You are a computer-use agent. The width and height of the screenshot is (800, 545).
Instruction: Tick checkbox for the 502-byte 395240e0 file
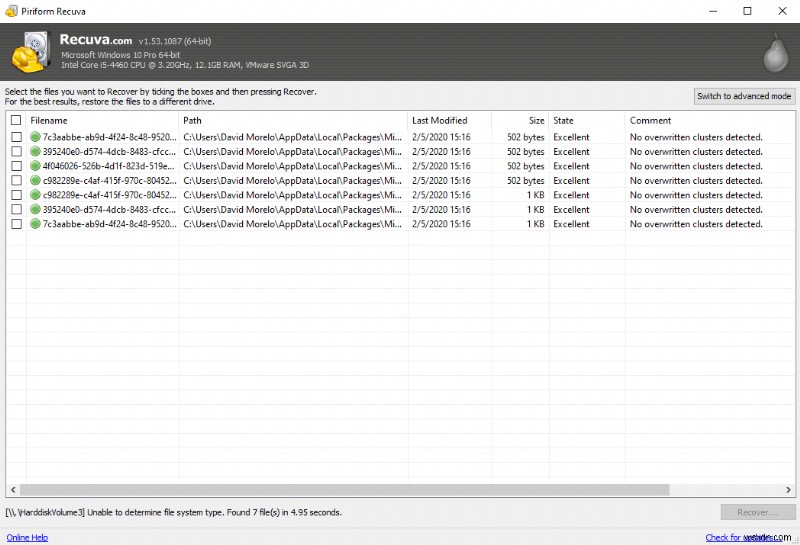tap(17, 152)
